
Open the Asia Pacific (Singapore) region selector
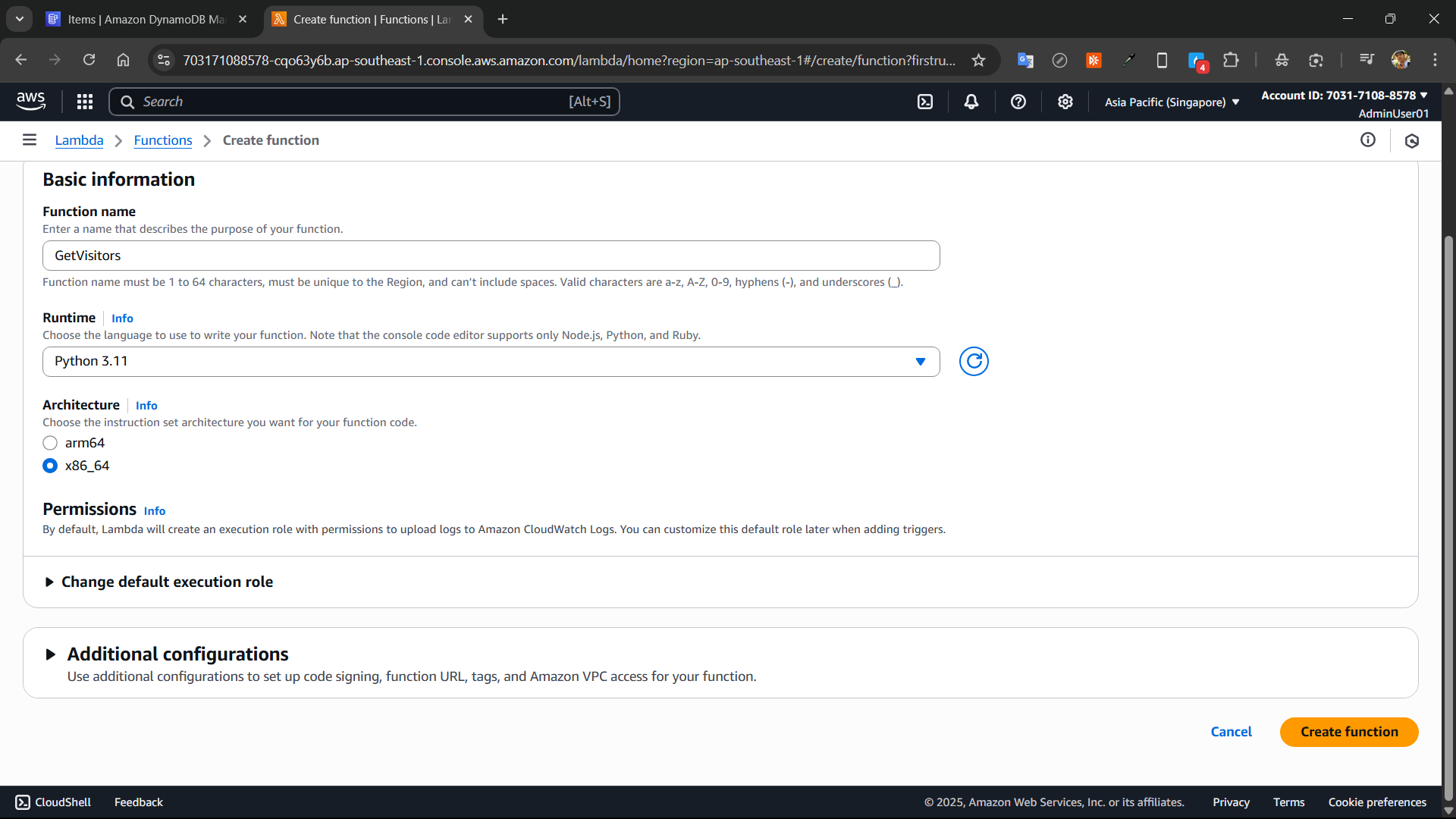click(x=1172, y=102)
